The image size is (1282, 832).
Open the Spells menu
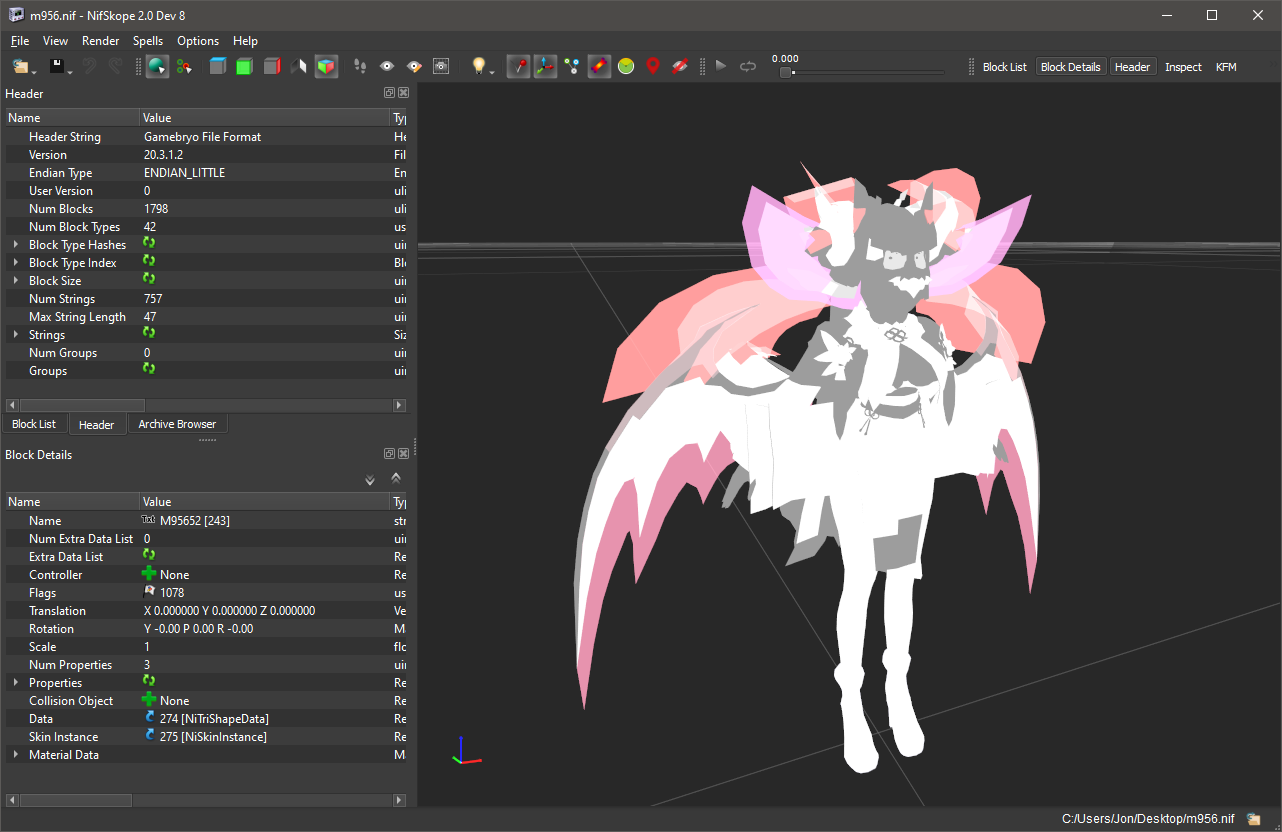[147, 41]
